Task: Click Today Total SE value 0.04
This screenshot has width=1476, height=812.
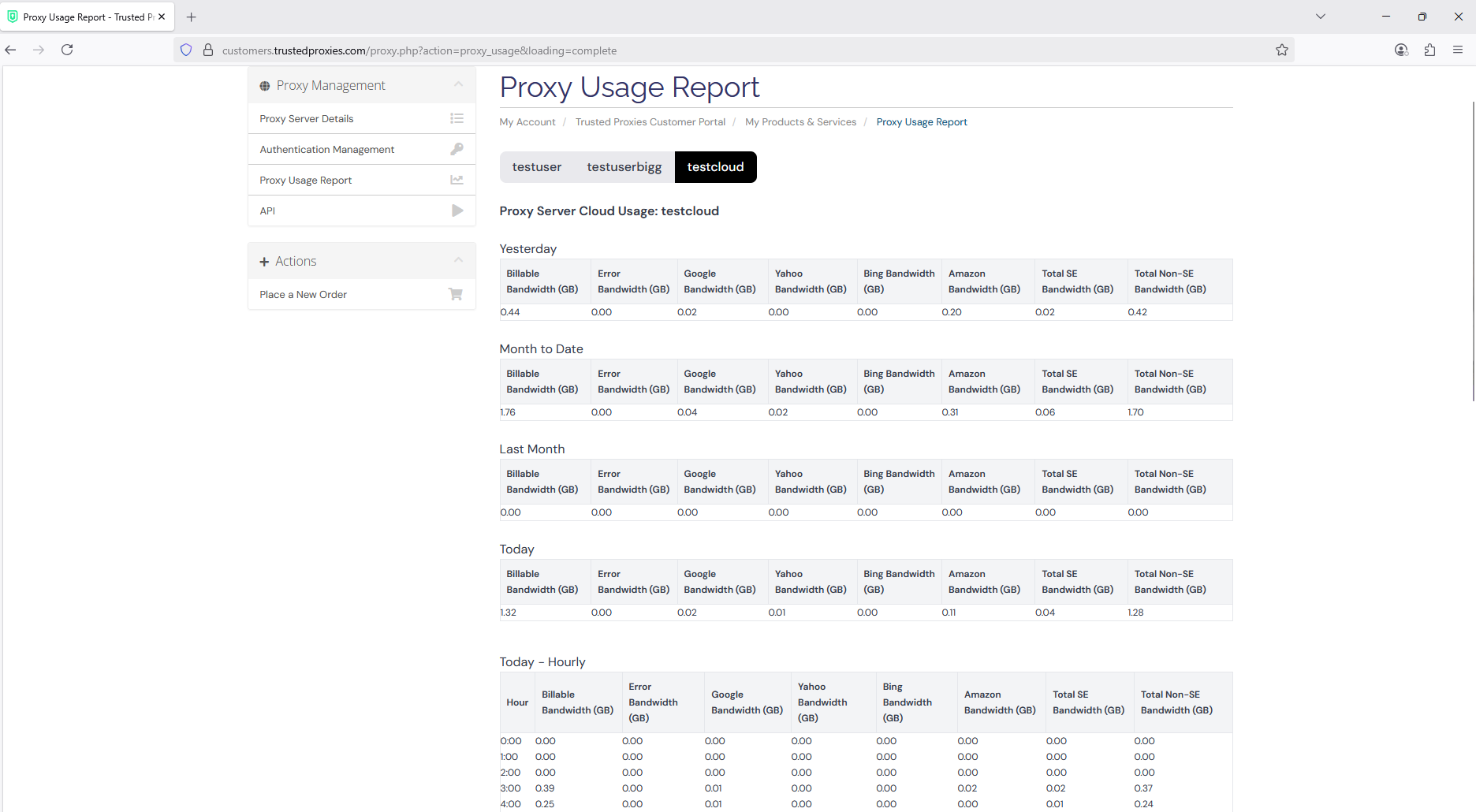Action: 1045,613
